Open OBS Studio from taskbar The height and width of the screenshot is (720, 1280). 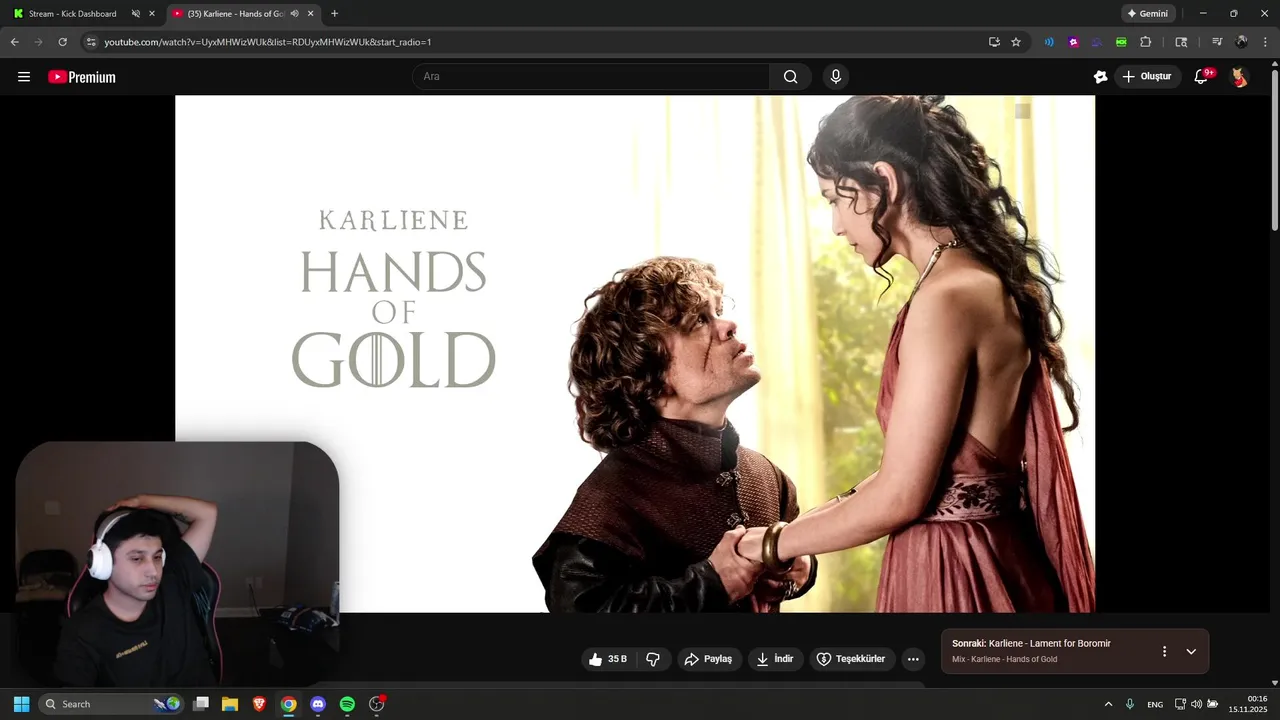click(377, 704)
